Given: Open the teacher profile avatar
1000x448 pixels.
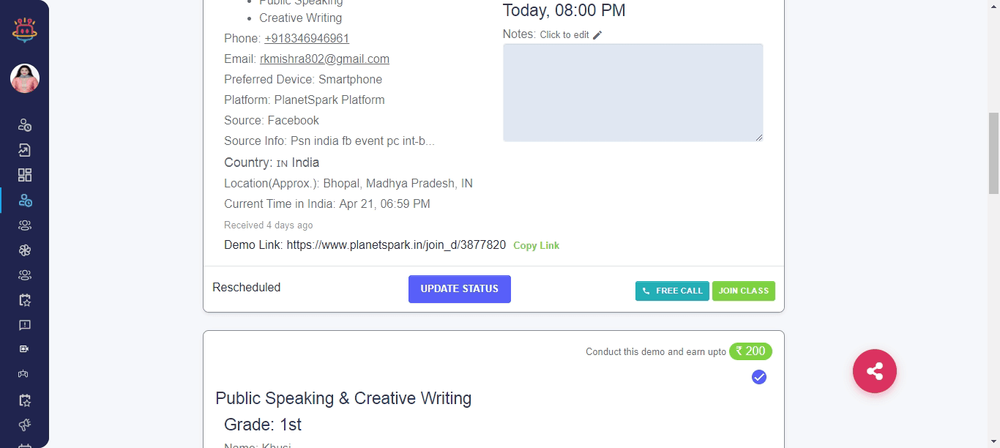Looking at the screenshot, I should (25, 78).
